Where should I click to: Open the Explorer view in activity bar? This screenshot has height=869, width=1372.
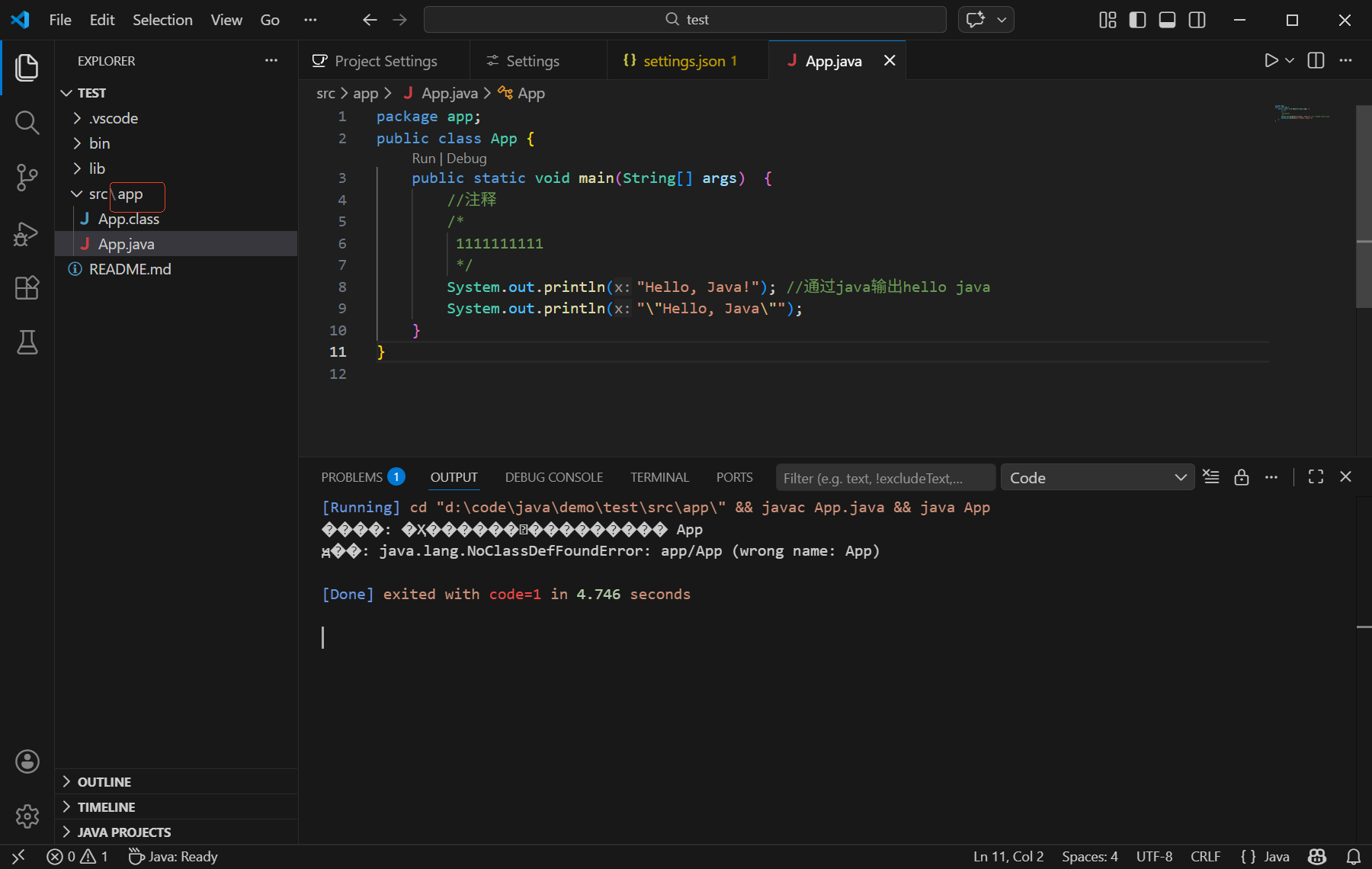(27, 68)
